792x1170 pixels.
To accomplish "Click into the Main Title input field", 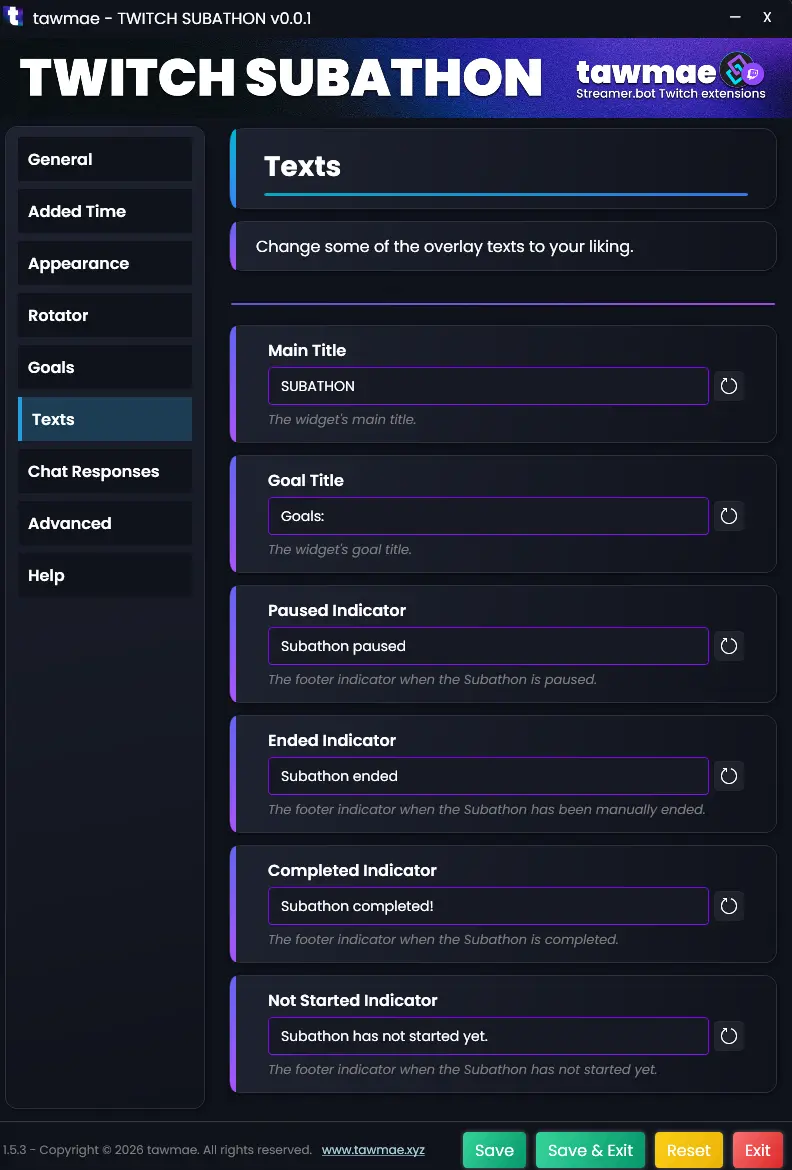I will coord(488,386).
